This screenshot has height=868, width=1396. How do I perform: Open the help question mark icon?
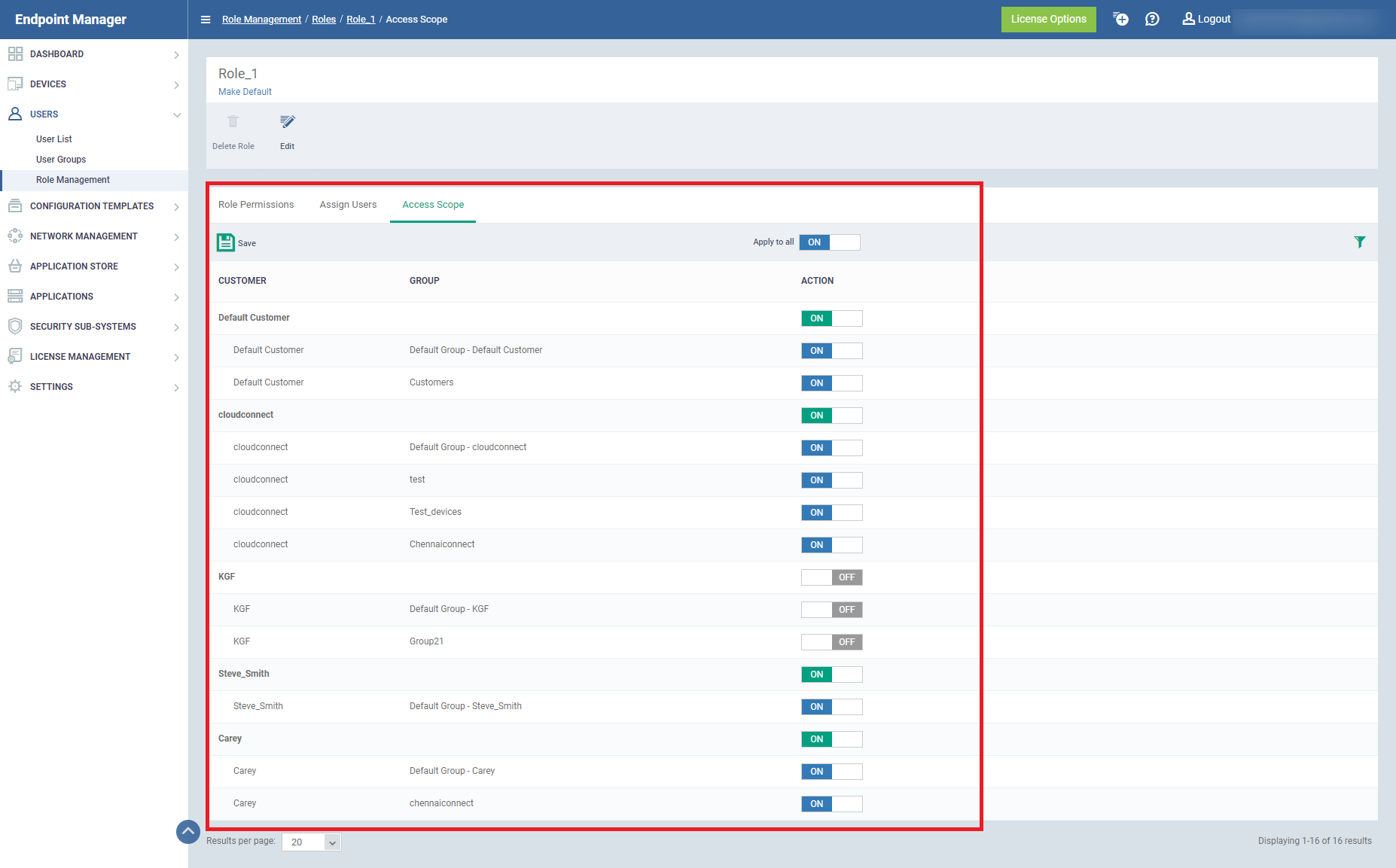click(1152, 19)
